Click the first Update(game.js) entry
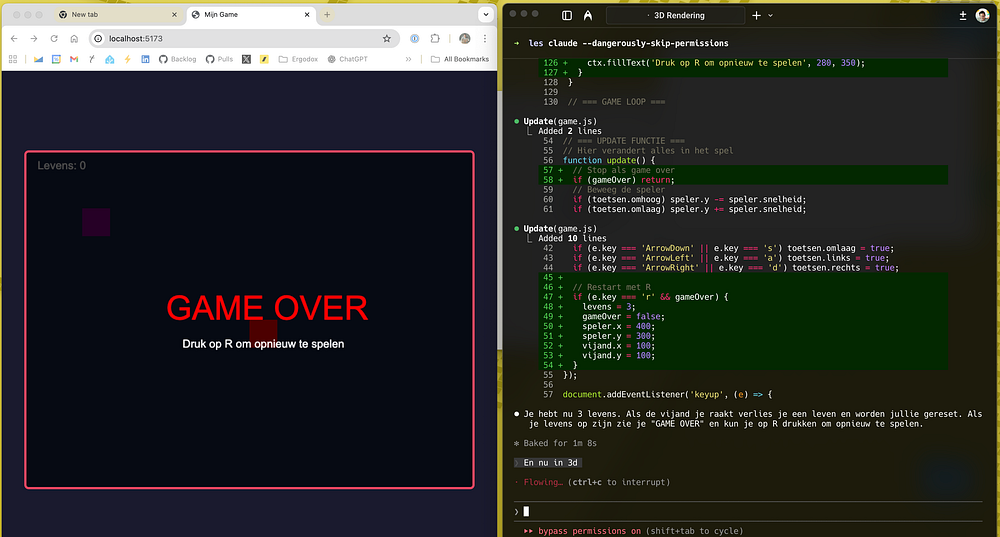The height and width of the screenshot is (537, 1000). pyautogui.click(x=560, y=121)
